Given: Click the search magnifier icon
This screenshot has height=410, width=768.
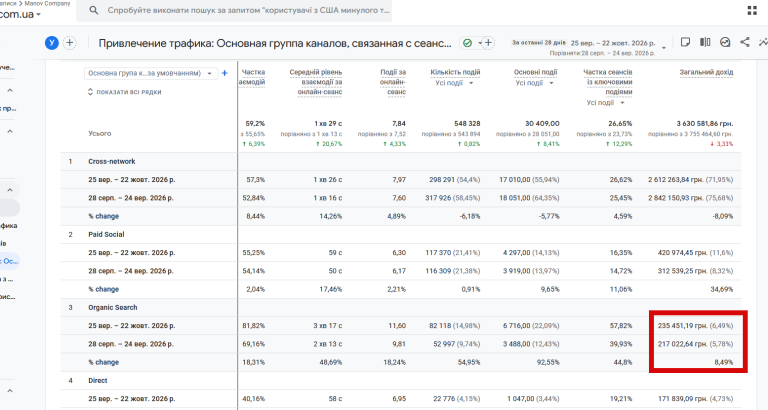Looking at the screenshot, I should click(x=94, y=10).
